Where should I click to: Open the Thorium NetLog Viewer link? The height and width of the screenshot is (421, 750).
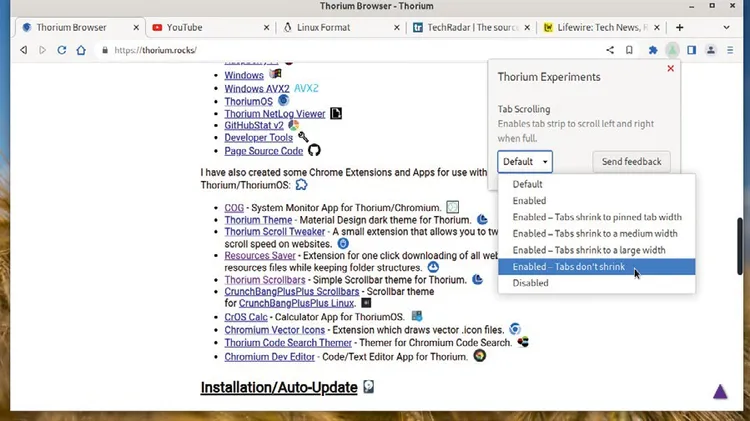(x=275, y=114)
